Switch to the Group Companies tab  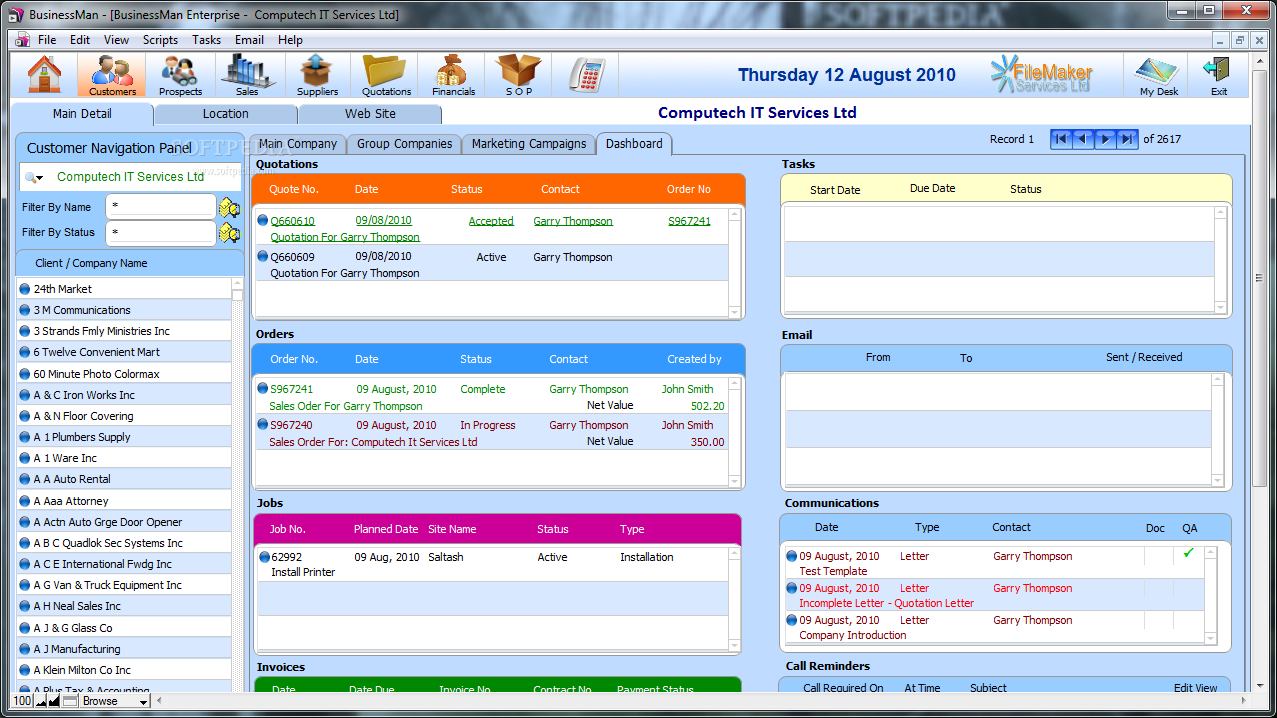pyautogui.click(x=405, y=144)
